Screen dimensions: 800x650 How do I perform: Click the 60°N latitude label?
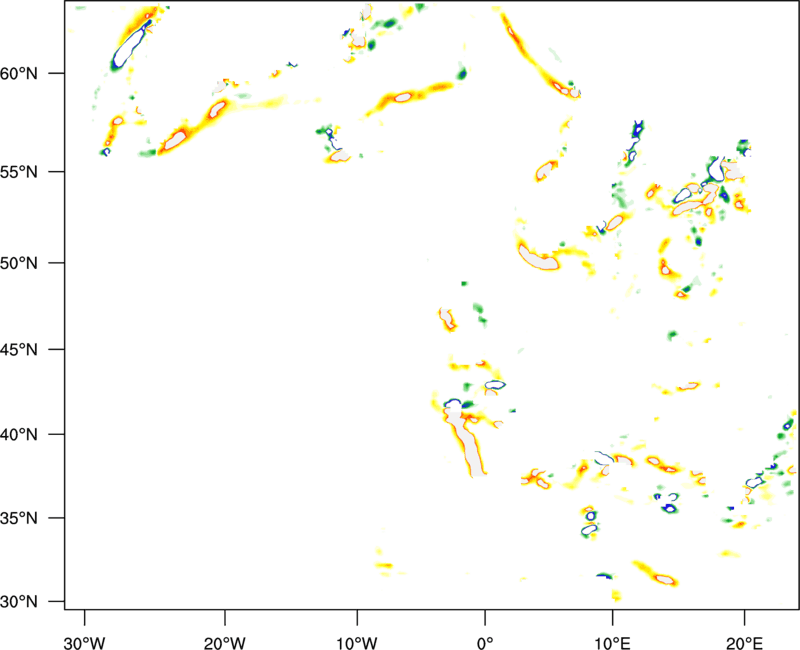click(x=19, y=74)
